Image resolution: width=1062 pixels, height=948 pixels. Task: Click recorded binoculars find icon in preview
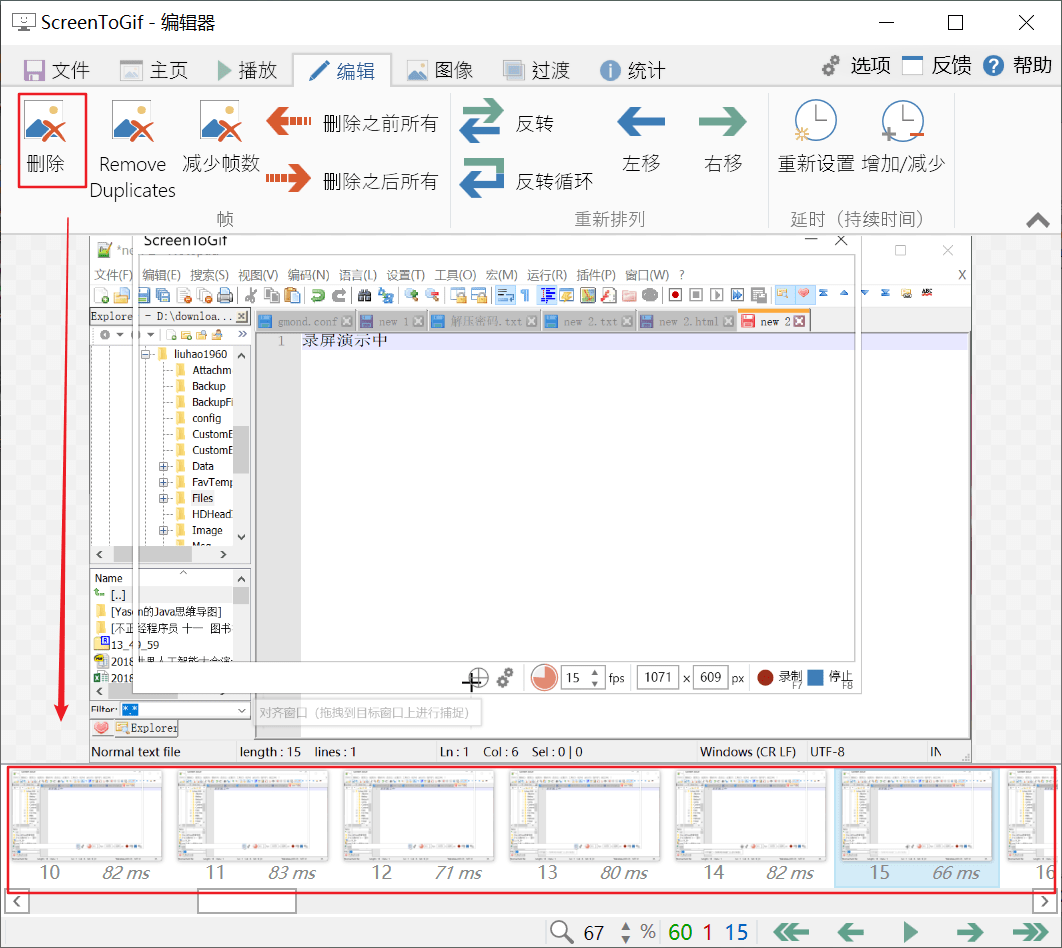[364, 295]
